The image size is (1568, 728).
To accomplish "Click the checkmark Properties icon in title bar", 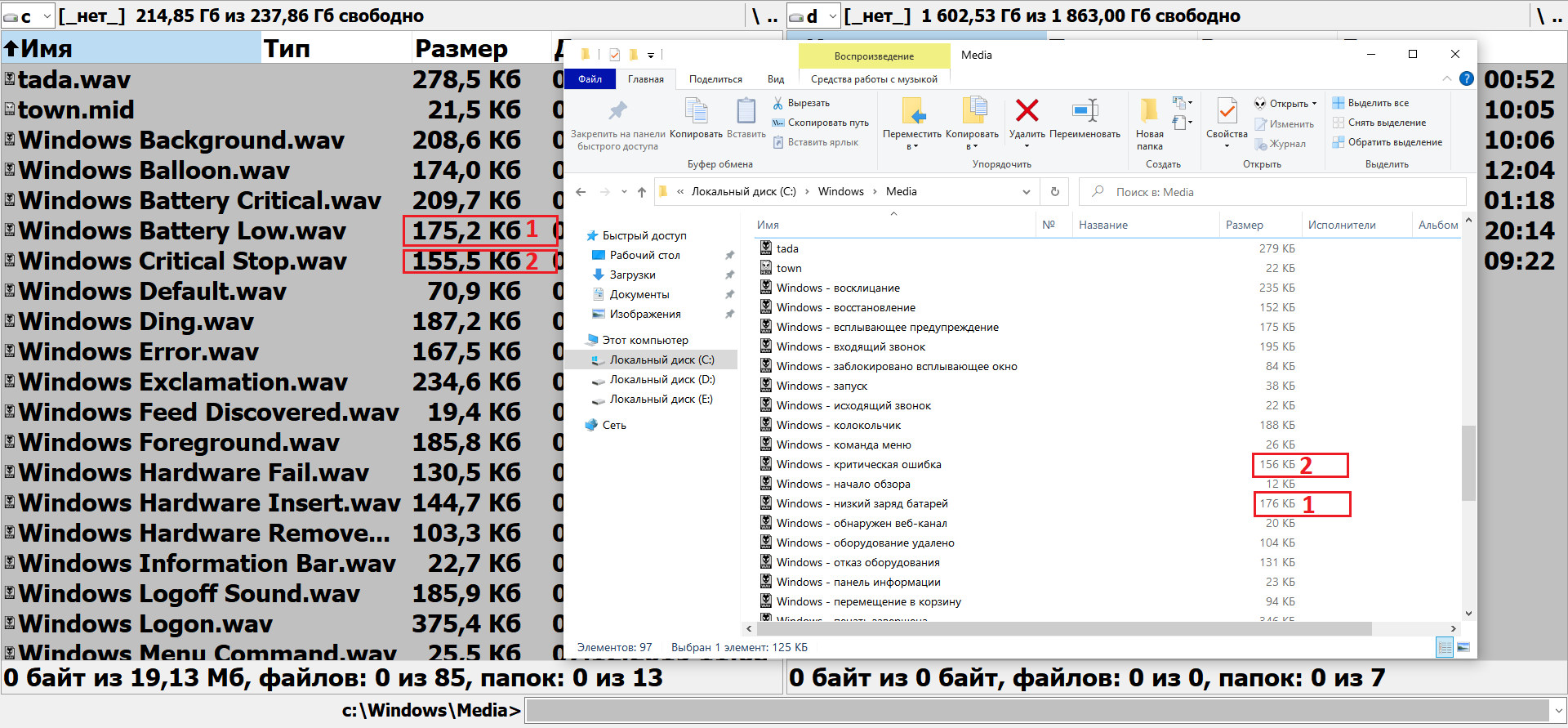I will [614, 55].
